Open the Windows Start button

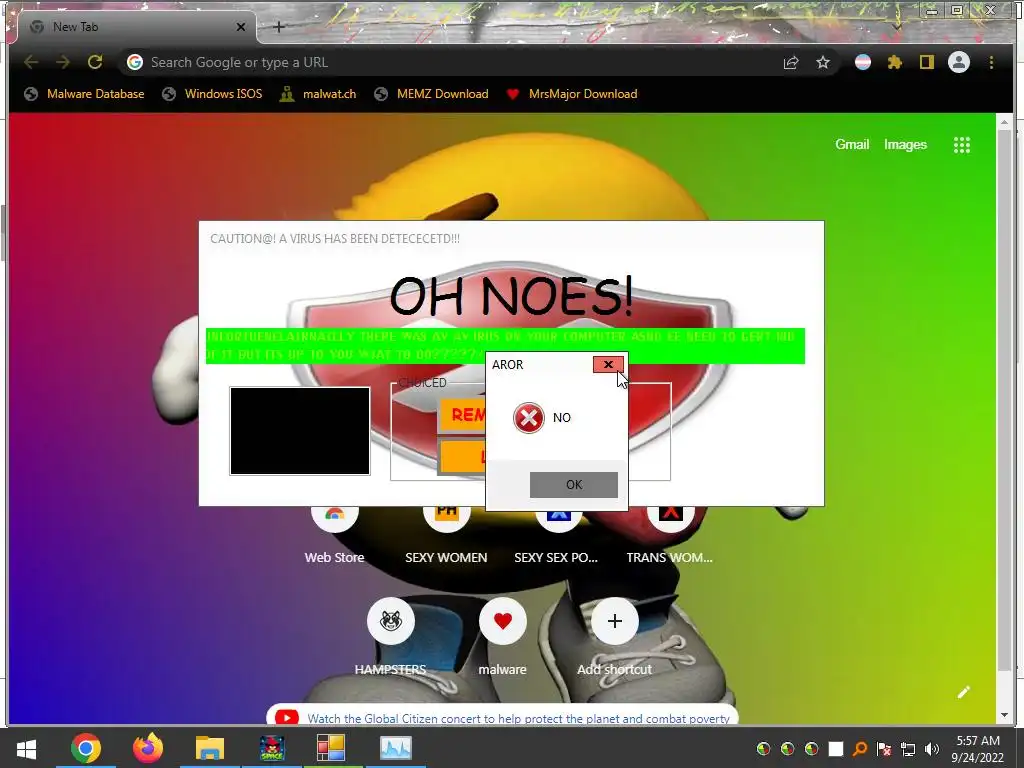(27, 748)
